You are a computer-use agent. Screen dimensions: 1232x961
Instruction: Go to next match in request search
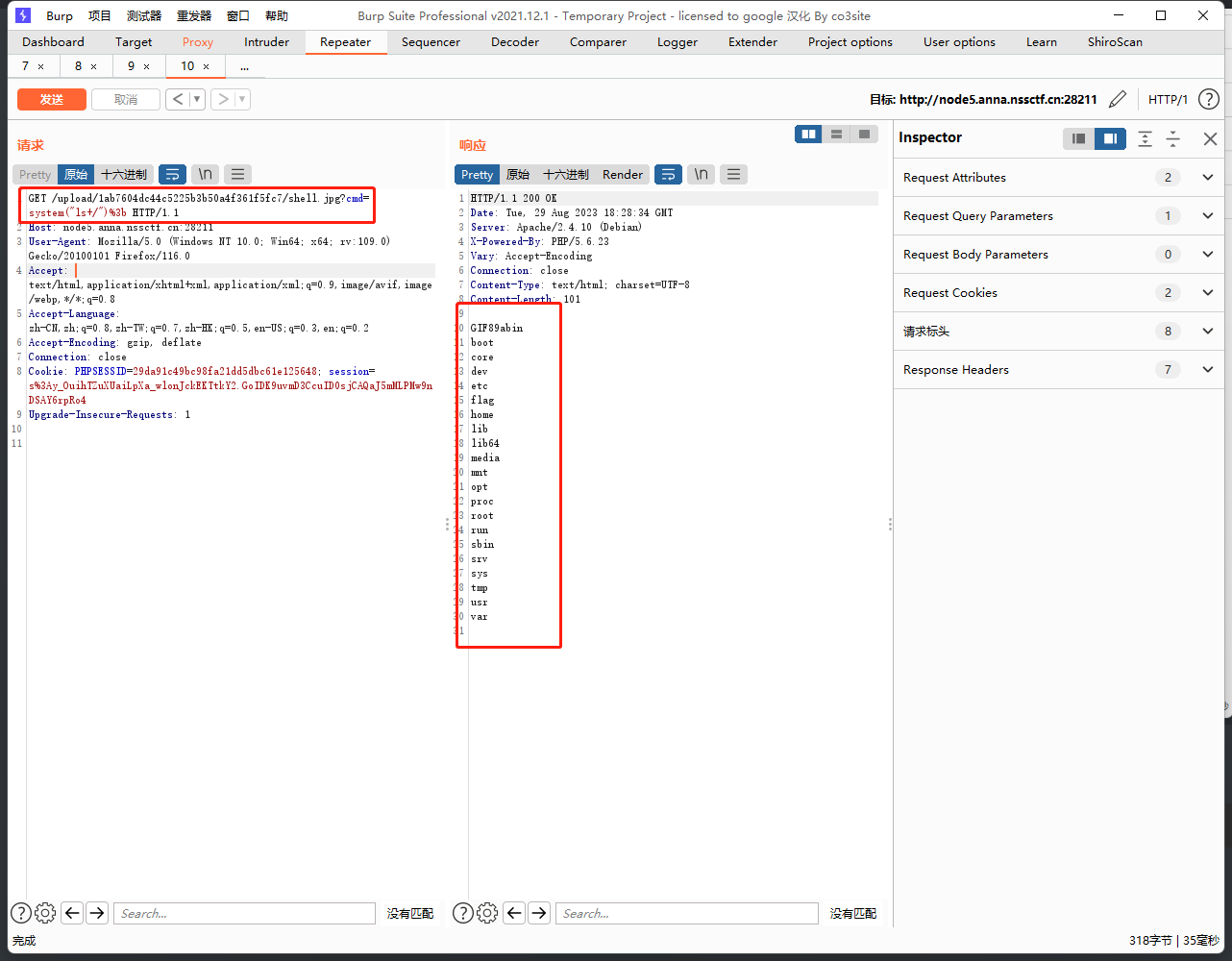point(97,913)
